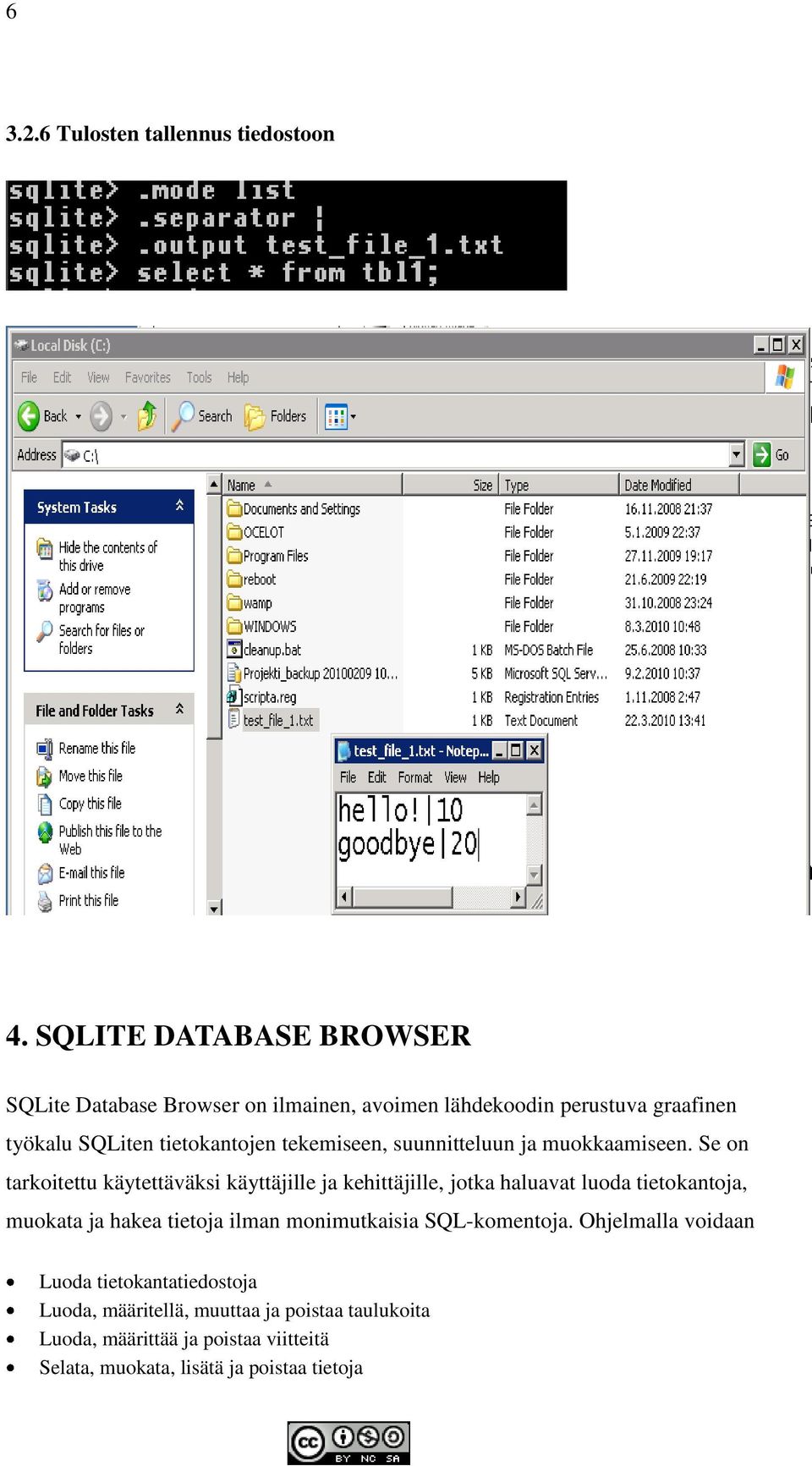Open the Format menu in Notepad

414,777
